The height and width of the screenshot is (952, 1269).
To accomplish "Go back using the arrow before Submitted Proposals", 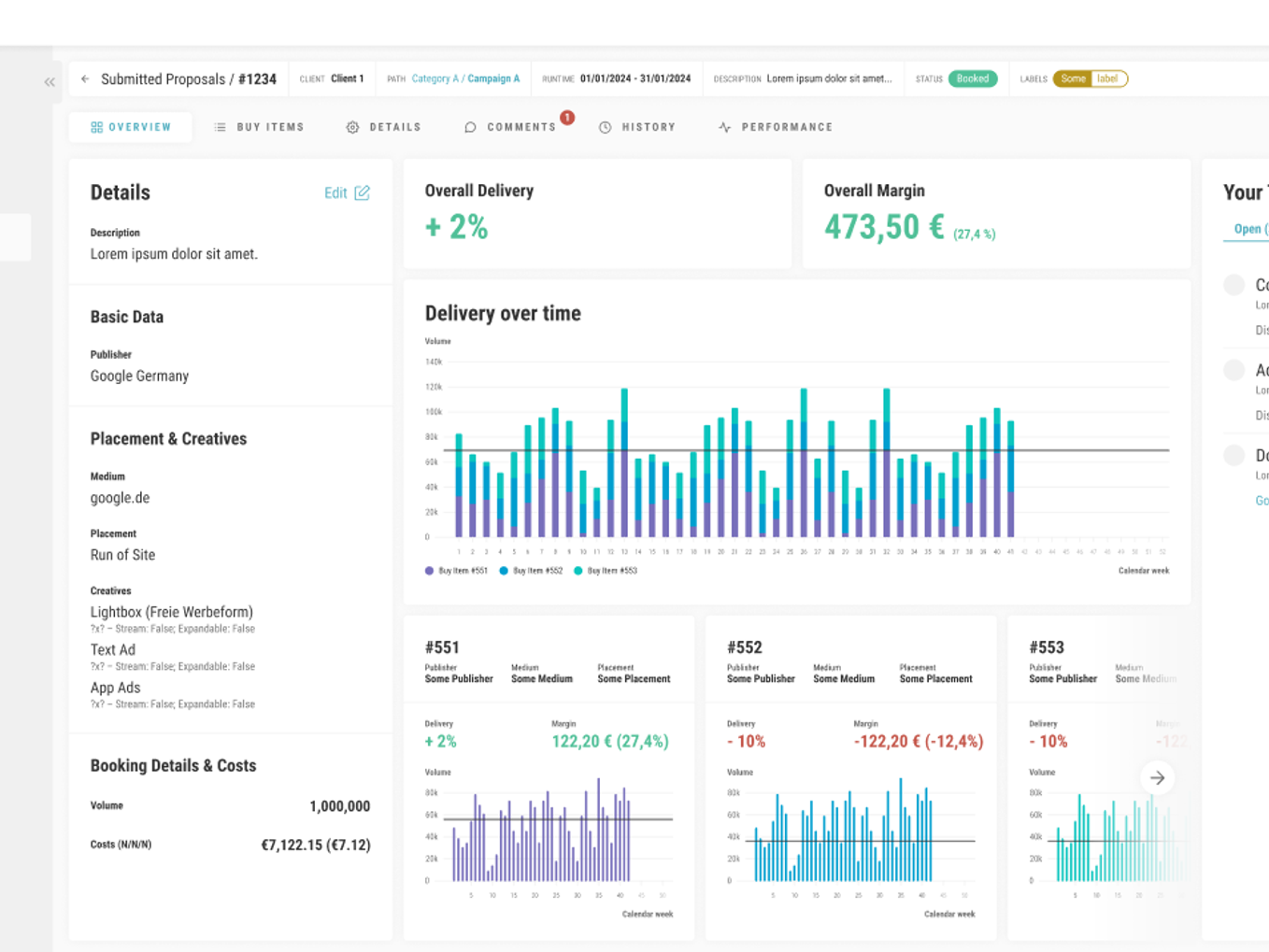I will coord(85,79).
